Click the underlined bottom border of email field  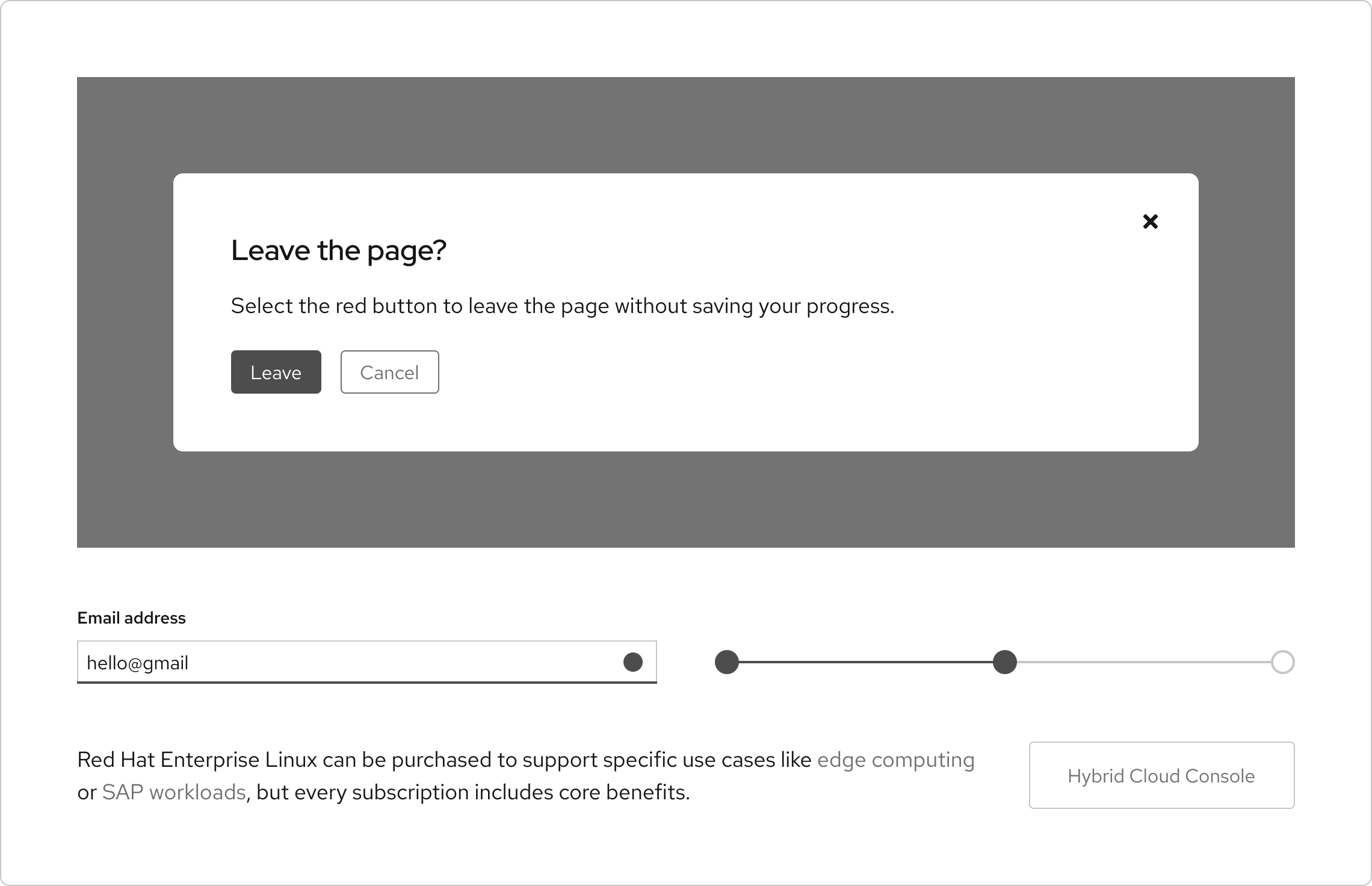[x=367, y=683]
